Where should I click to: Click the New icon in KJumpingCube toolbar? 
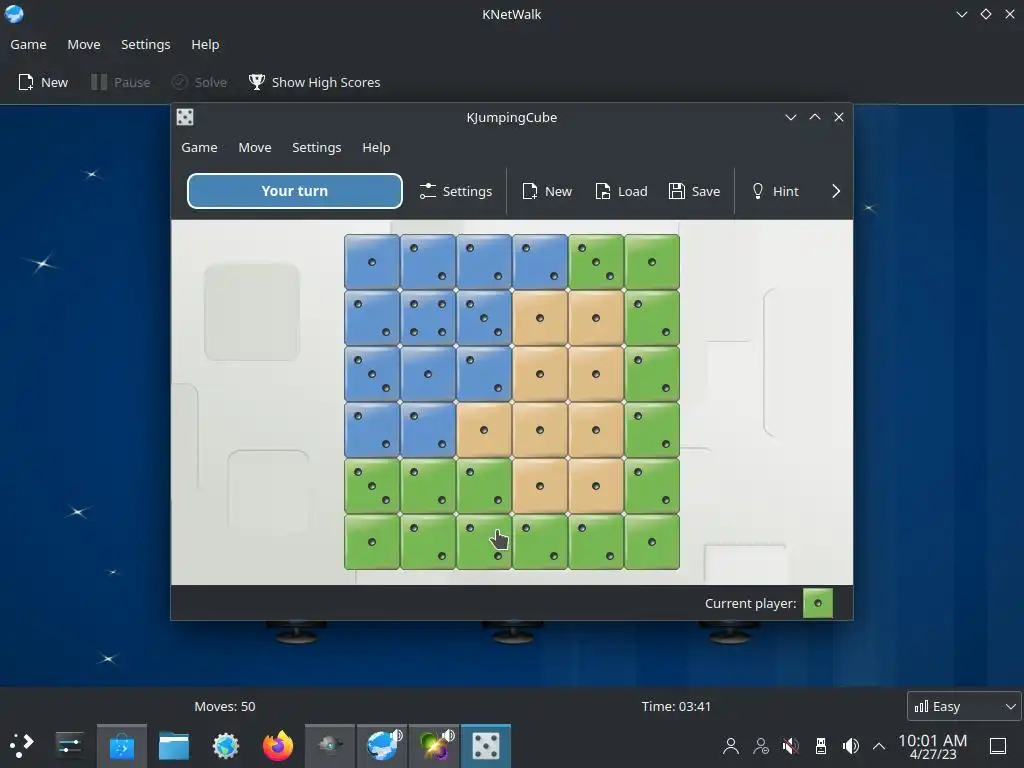click(530, 191)
